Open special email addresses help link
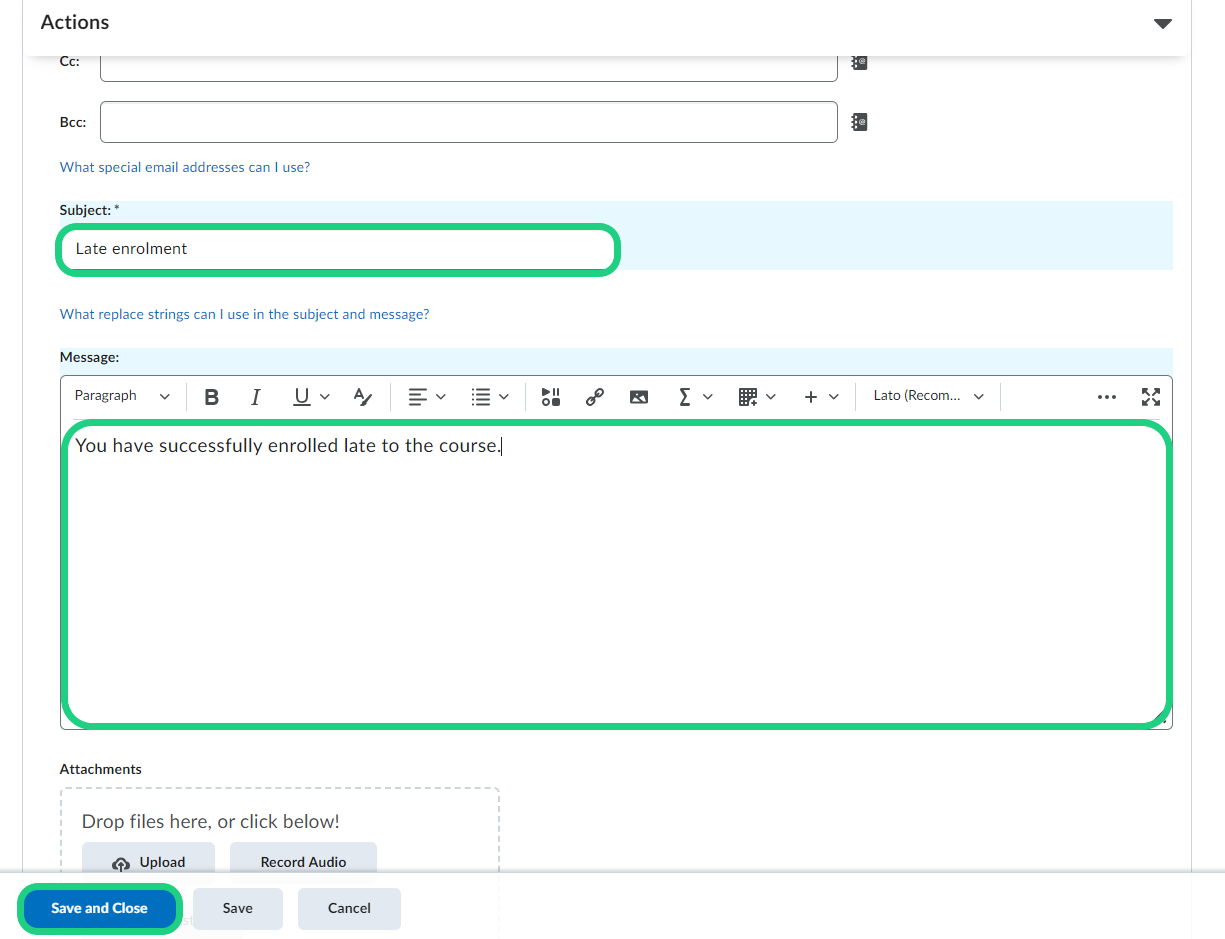The height and width of the screenshot is (939, 1225). pyautogui.click(x=185, y=167)
